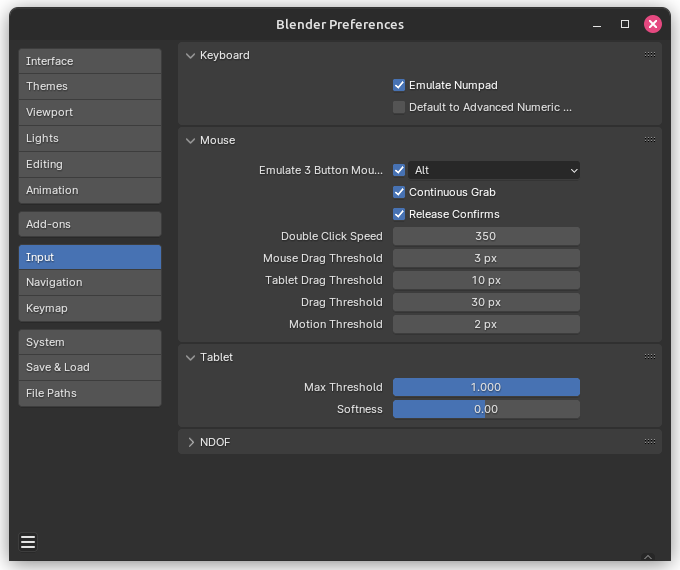The image size is (680, 570).
Task: Click the Tablet Drag Threshold field
Action: tap(486, 280)
